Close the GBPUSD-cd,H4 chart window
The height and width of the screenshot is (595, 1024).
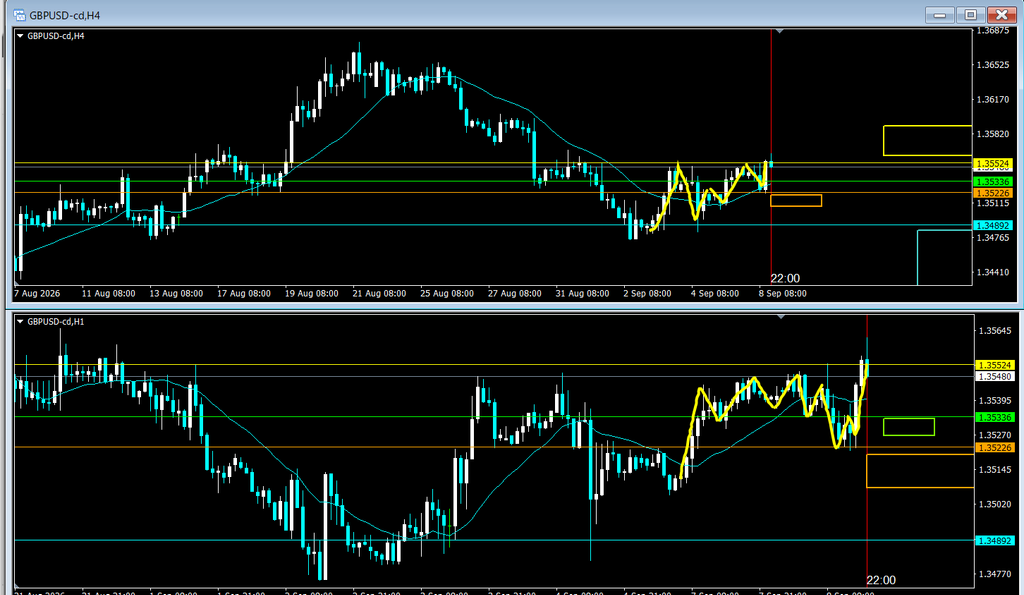pos(1001,14)
